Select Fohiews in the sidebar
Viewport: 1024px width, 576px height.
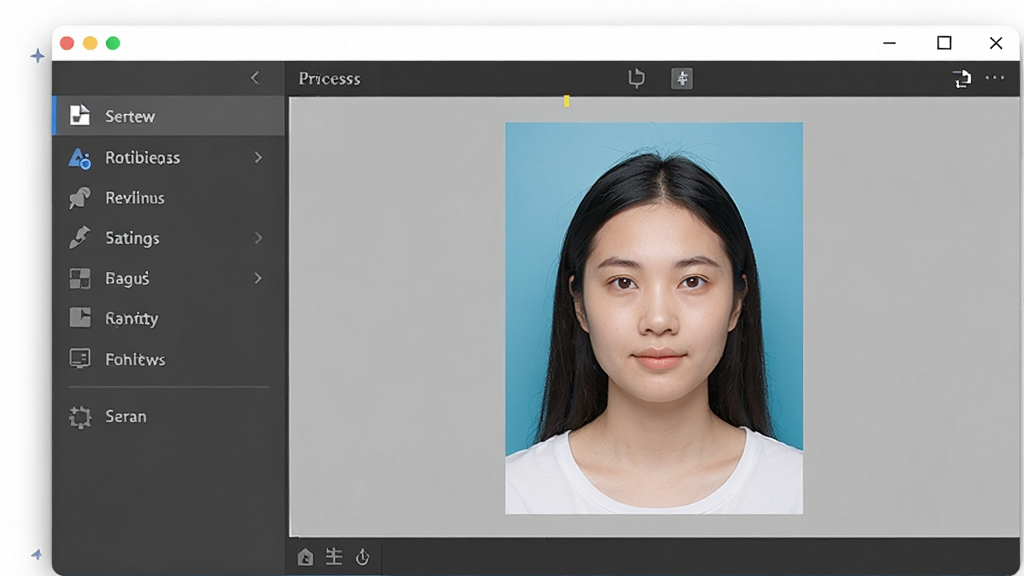tap(168, 359)
